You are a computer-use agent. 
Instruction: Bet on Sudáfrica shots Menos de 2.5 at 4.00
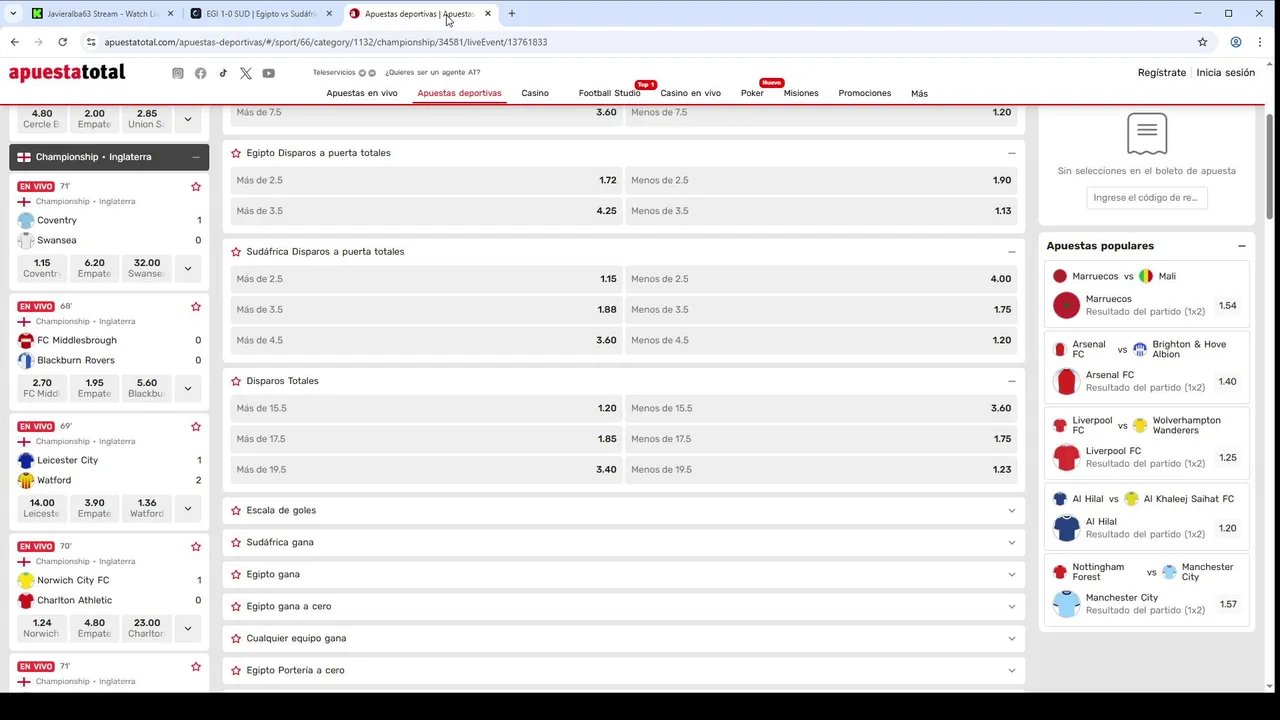click(x=821, y=279)
